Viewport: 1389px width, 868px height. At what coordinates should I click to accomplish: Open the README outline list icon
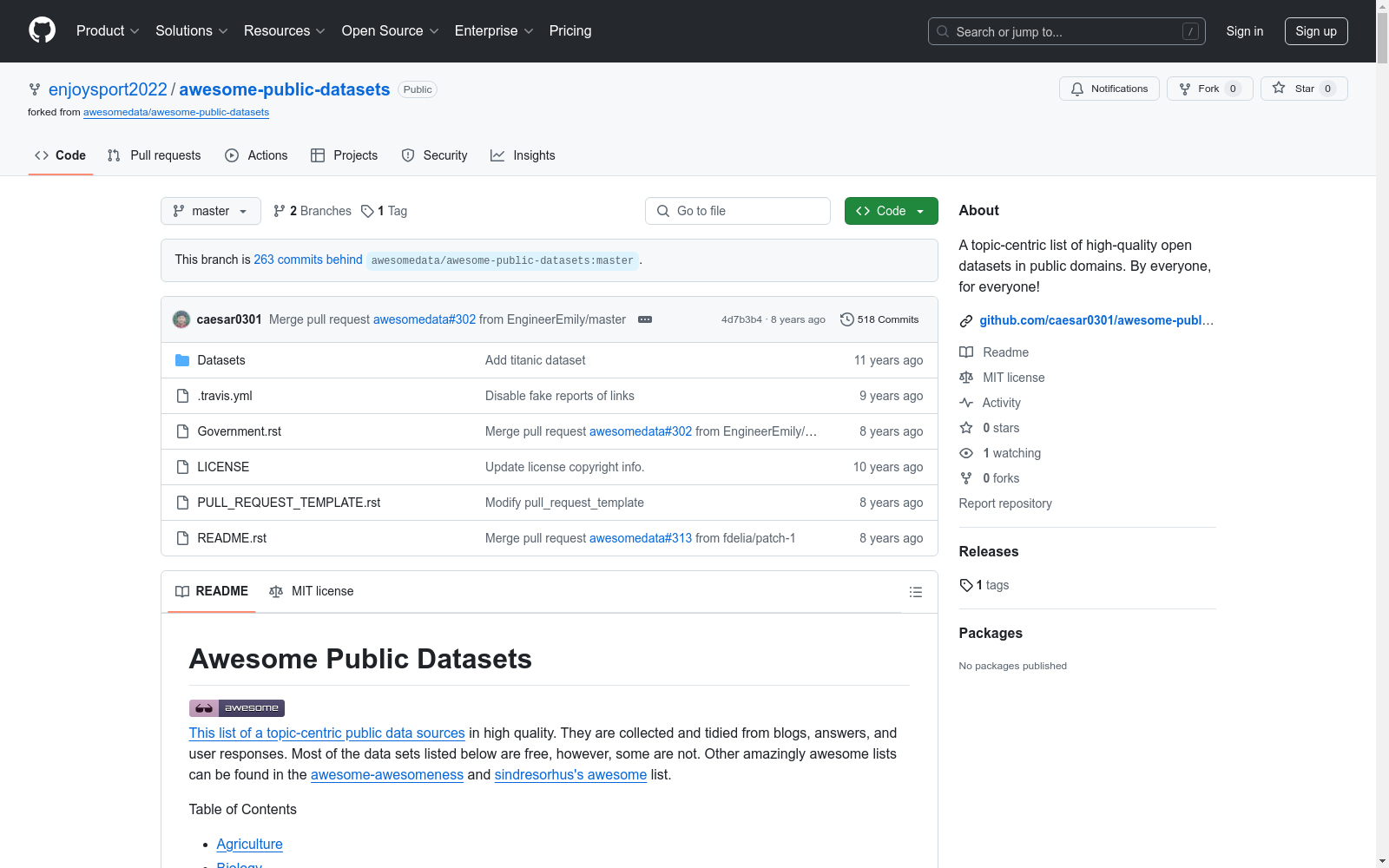915,592
